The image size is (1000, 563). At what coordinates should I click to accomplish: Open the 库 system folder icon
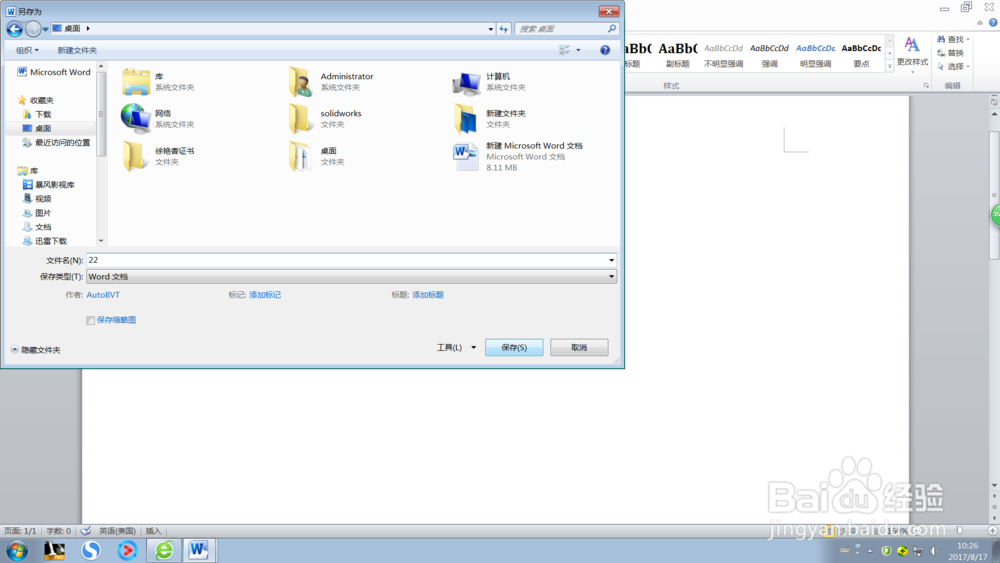(136, 82)
